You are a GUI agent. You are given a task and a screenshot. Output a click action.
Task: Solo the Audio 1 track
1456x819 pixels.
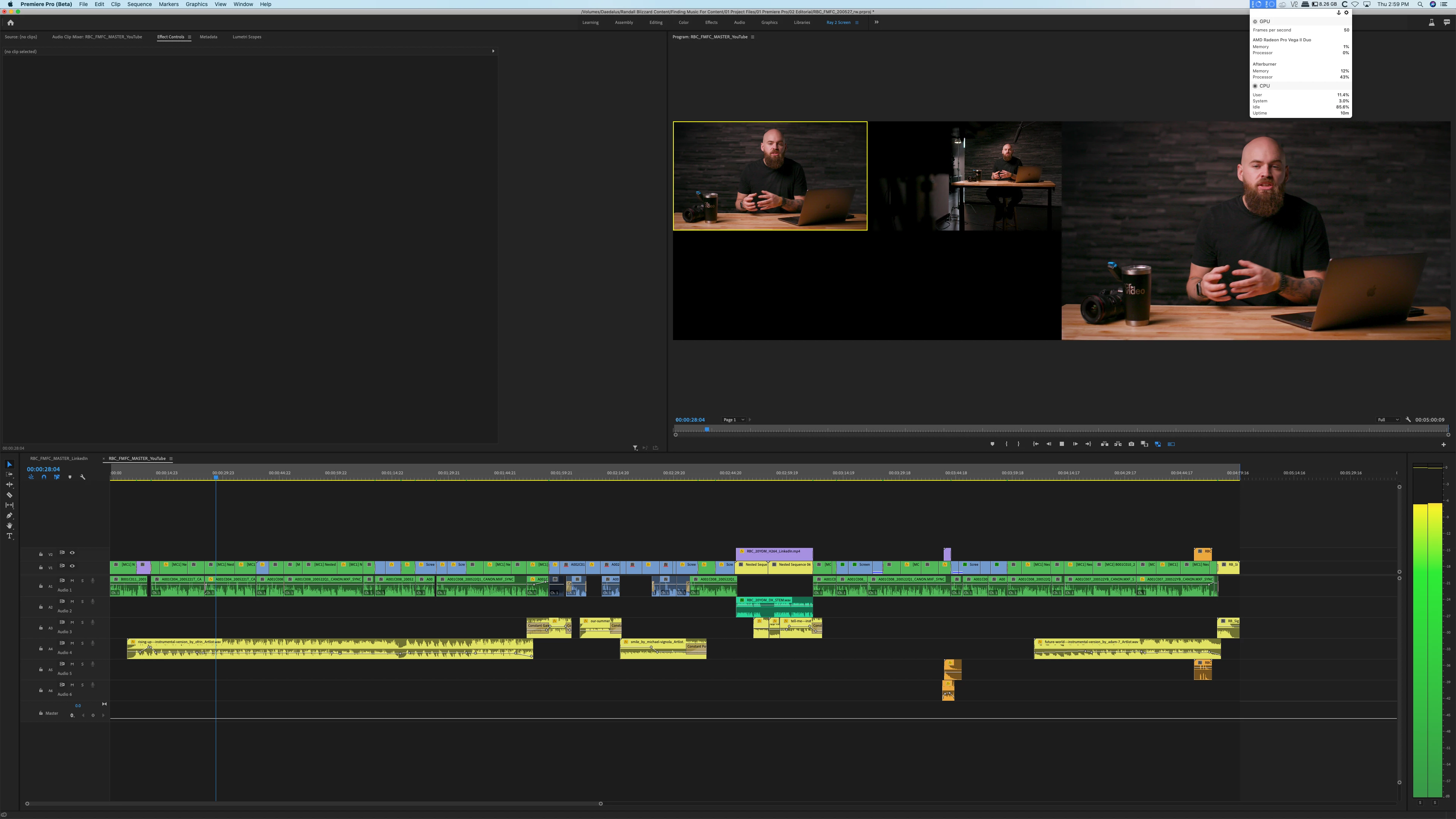point(82,581)
